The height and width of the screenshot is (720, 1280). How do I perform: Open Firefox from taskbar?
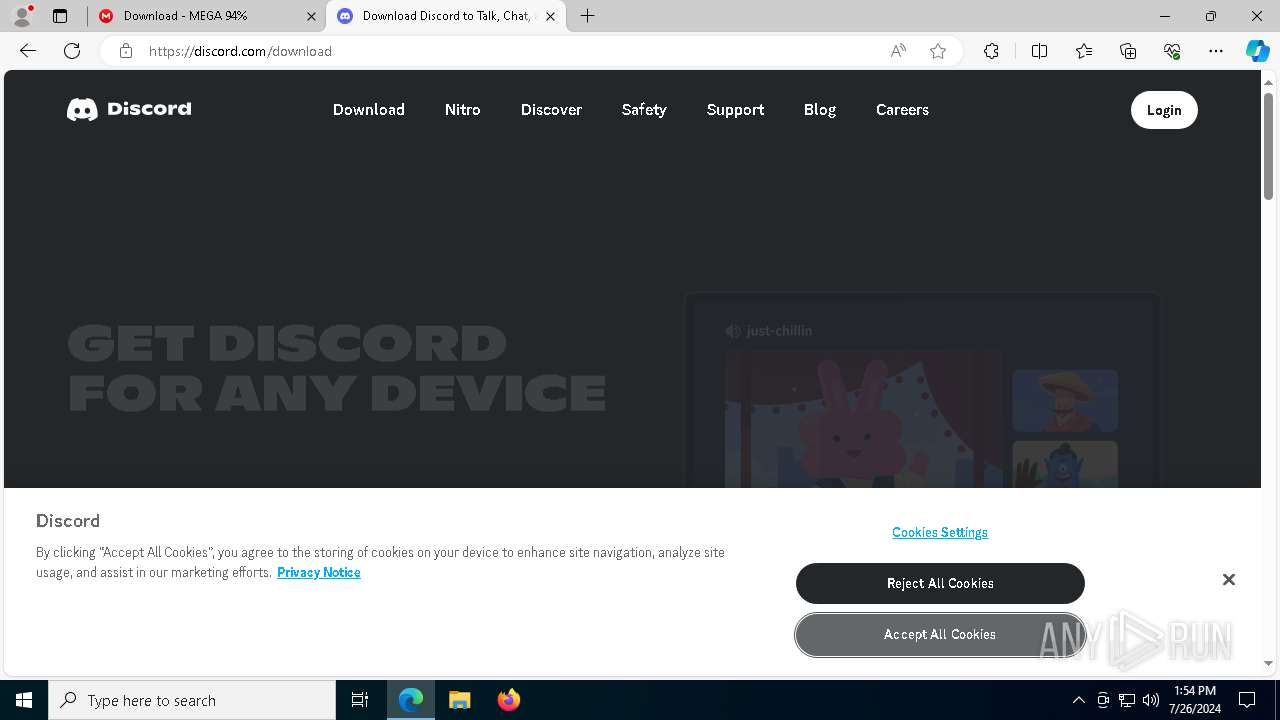click(x=508, y=700)
